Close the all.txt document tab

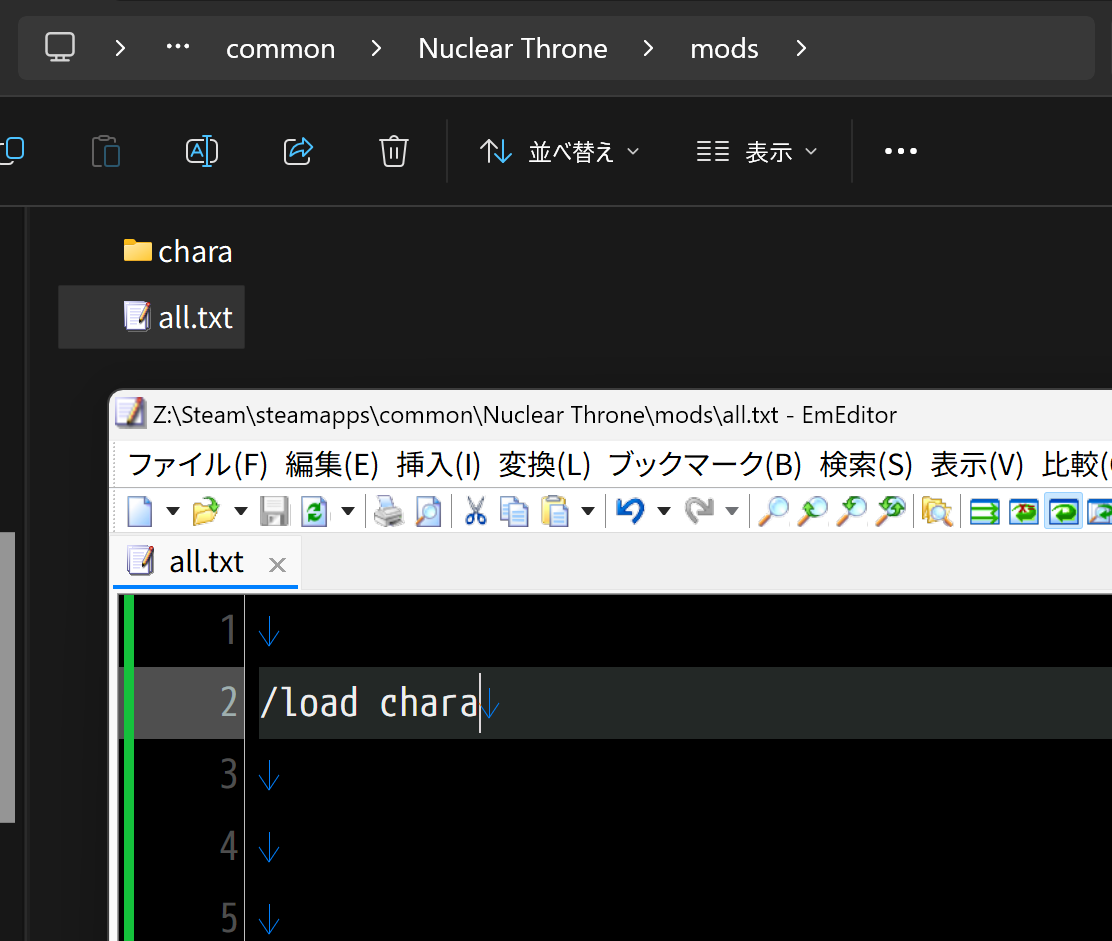click(x=277, y=565)
